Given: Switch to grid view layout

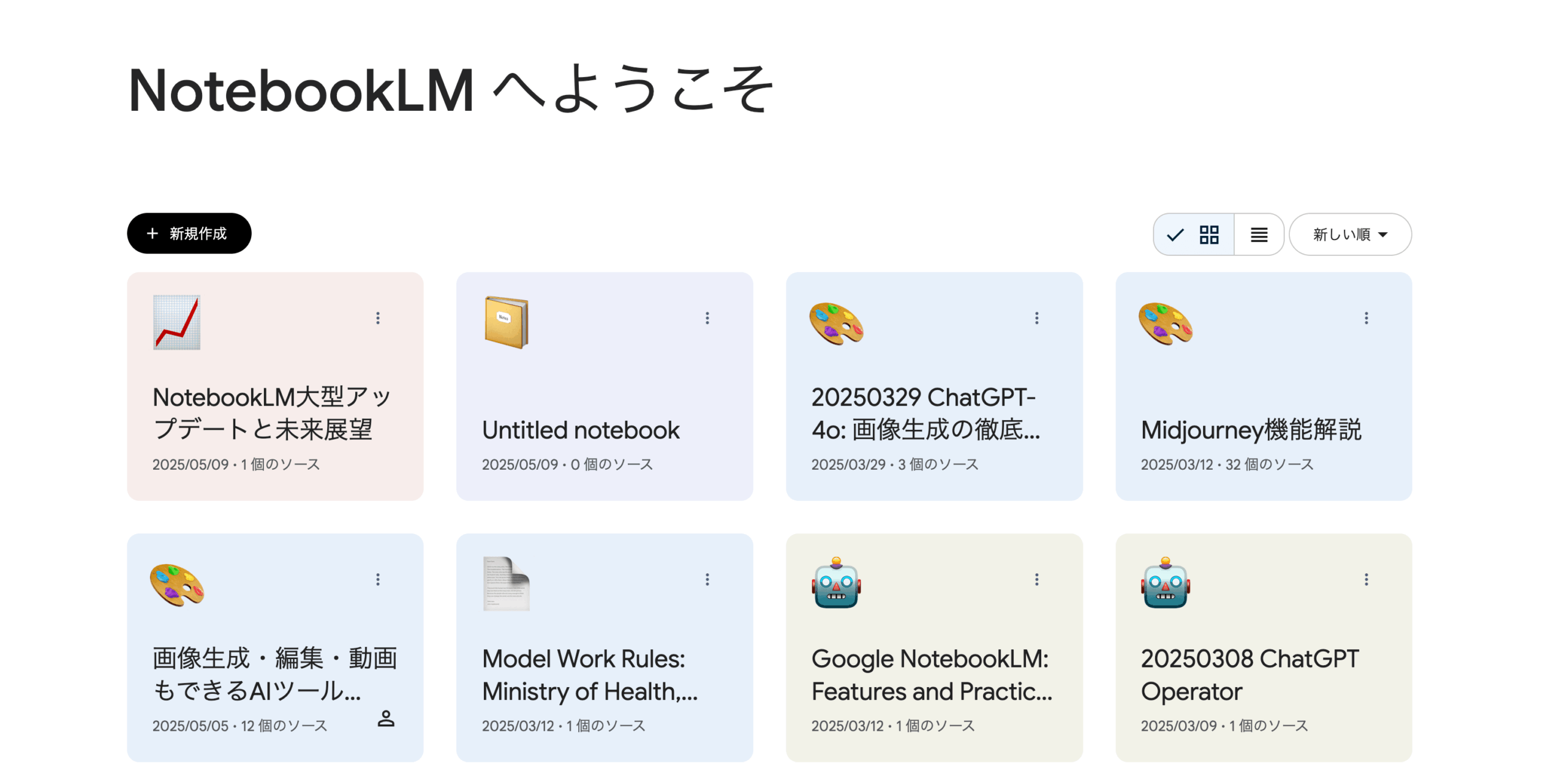Looking at the screenshot, I should point(1194,235).
